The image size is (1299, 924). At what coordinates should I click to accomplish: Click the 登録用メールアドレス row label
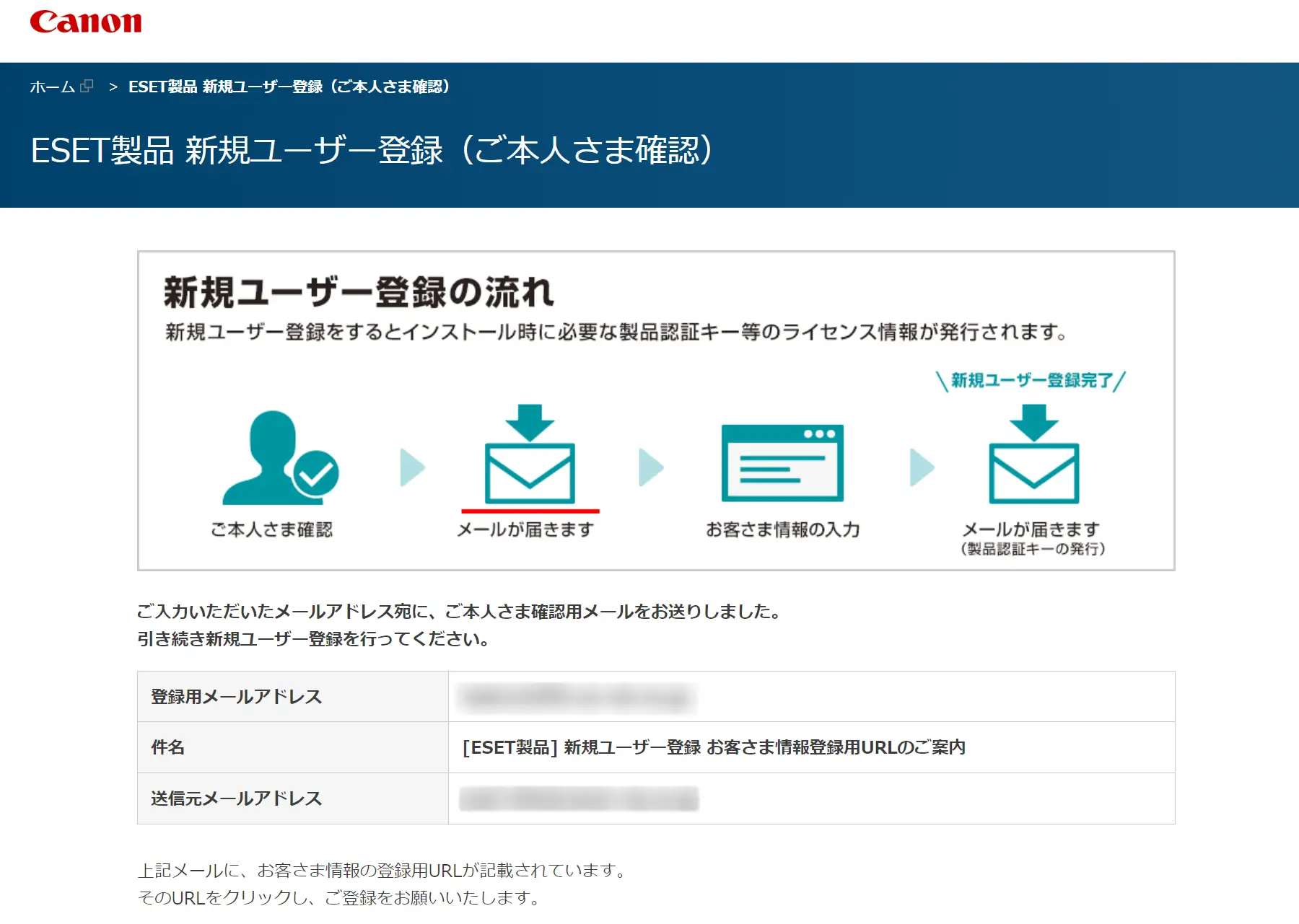(236, 697)
